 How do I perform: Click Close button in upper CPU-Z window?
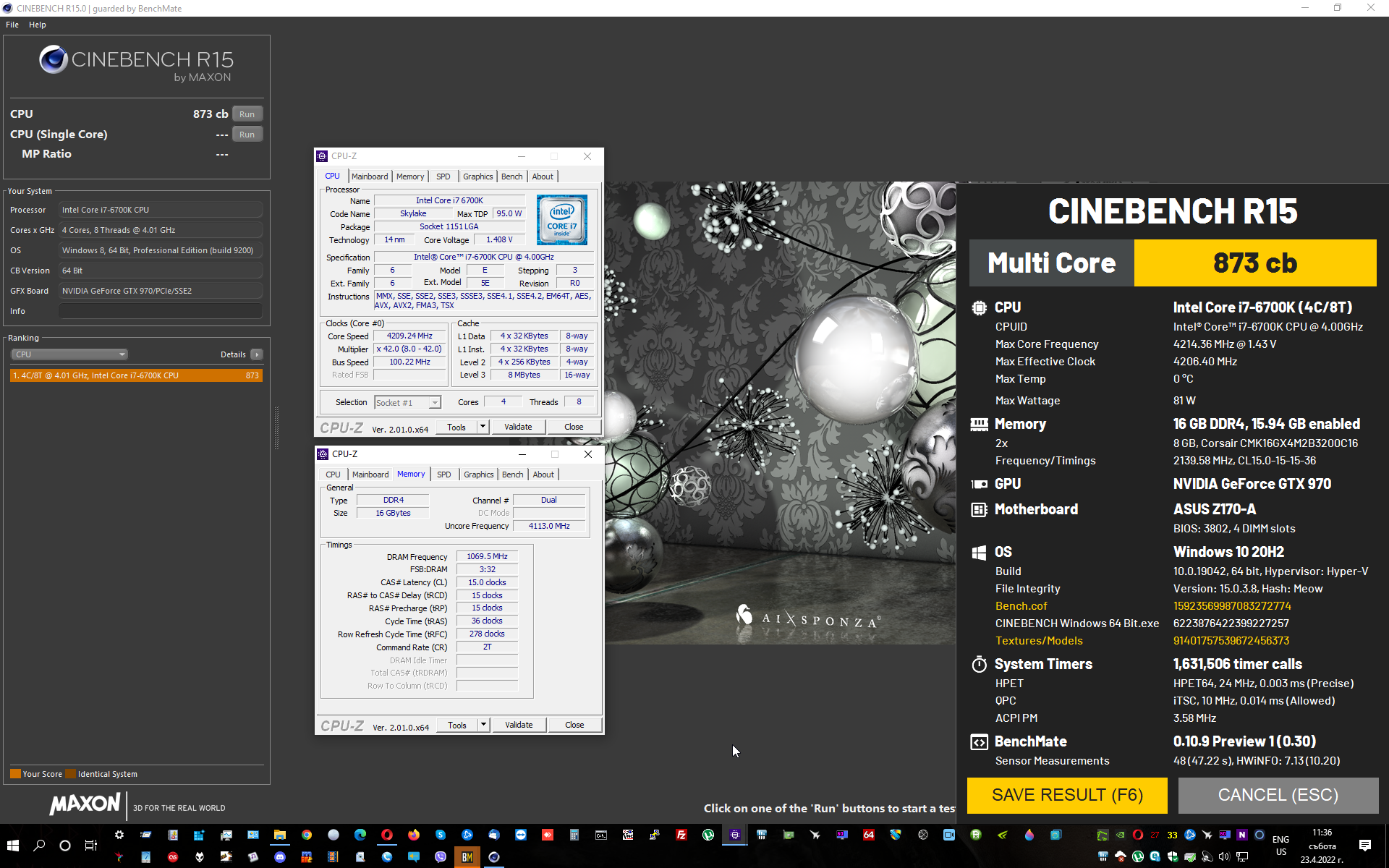click(574, 427)
